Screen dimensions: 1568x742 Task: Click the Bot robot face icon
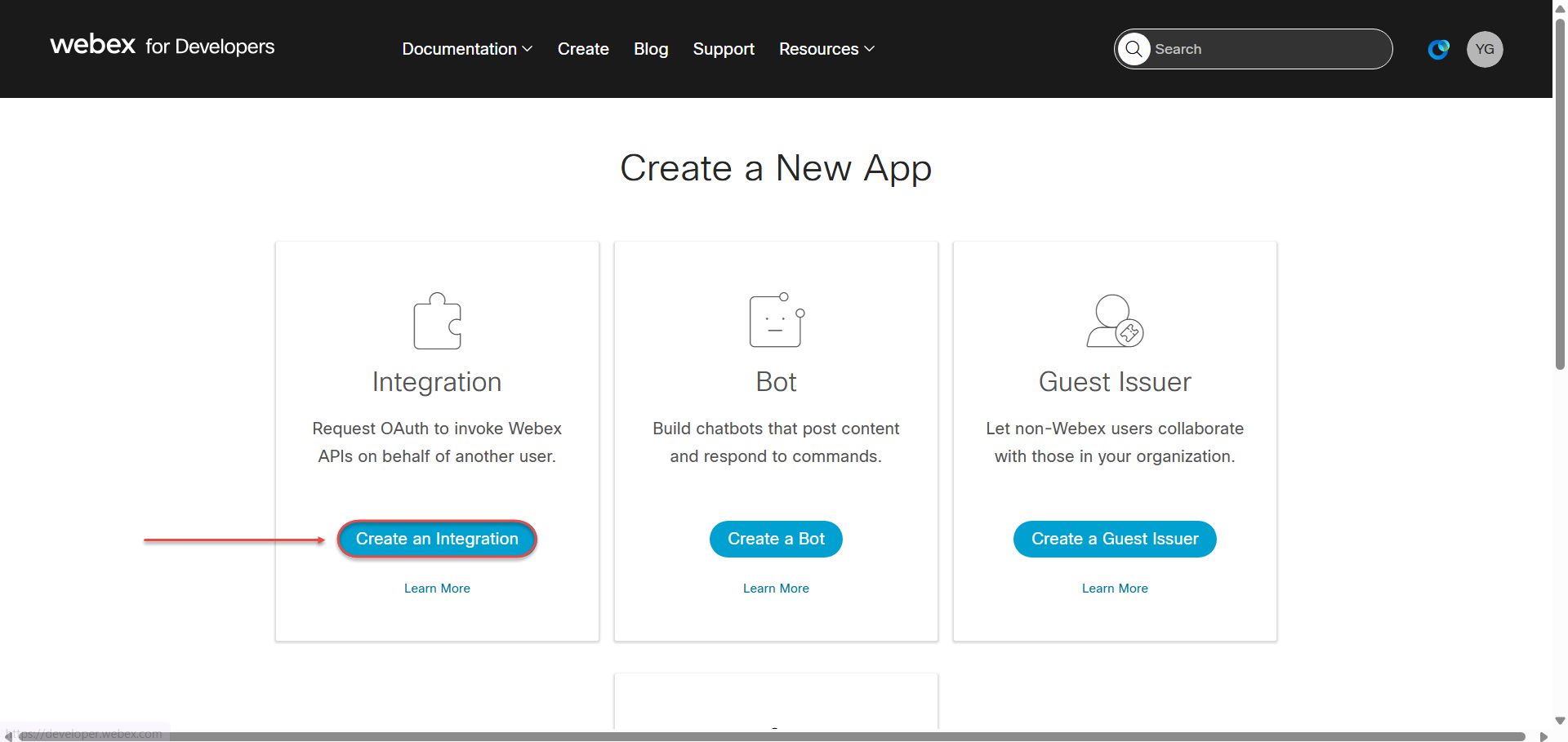click(x=776, y=321)
